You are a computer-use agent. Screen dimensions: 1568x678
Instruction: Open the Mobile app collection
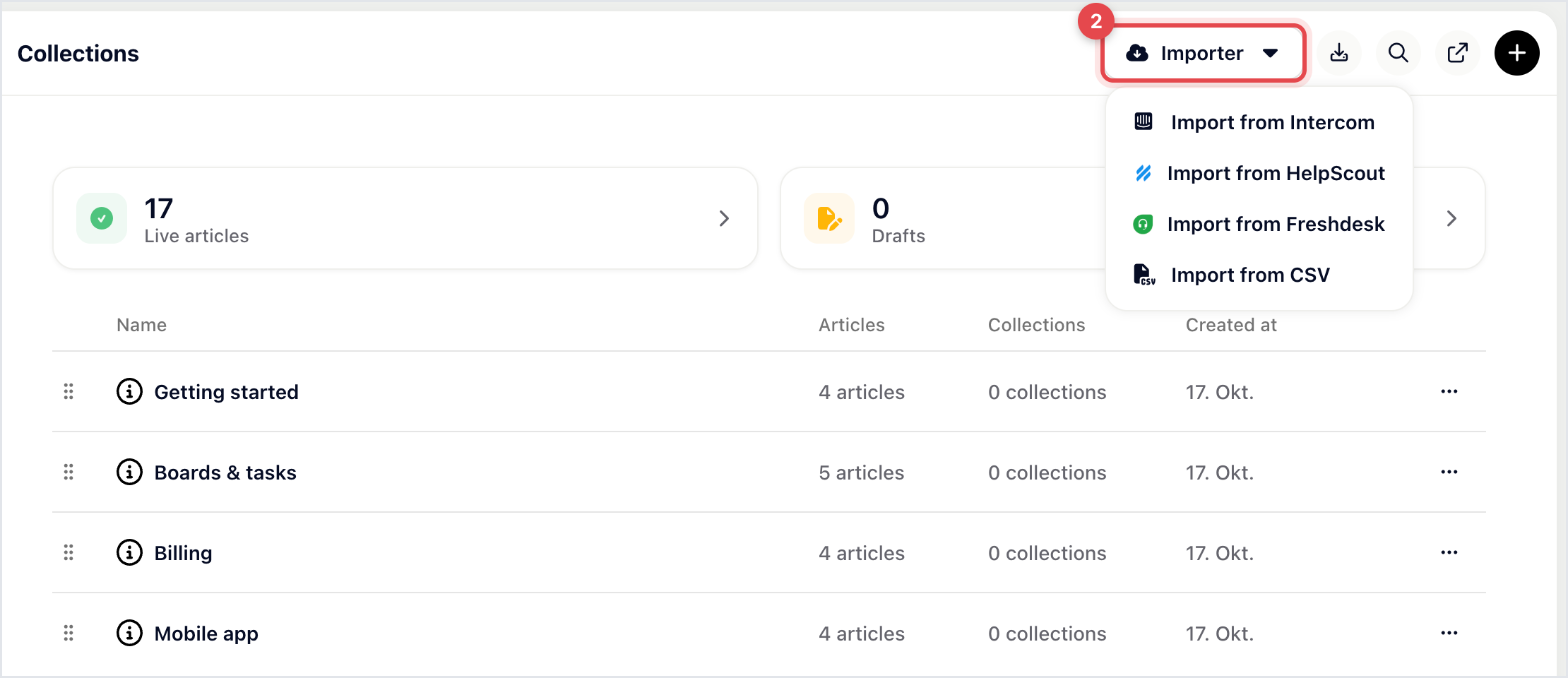pos(206,633)
